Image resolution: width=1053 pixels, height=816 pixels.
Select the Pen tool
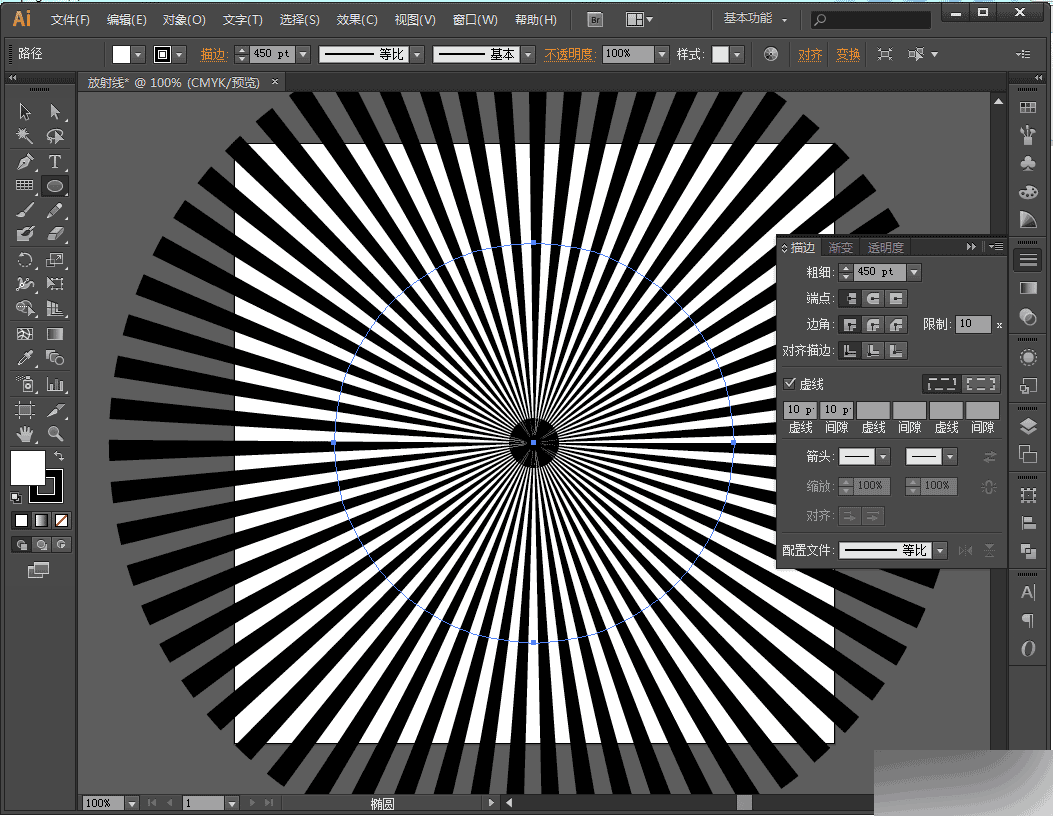(25, 161)
